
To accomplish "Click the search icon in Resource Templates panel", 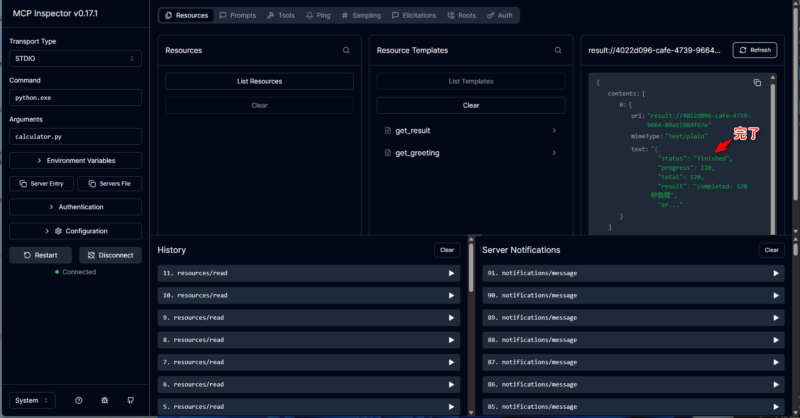I will (x=558, y=50).
